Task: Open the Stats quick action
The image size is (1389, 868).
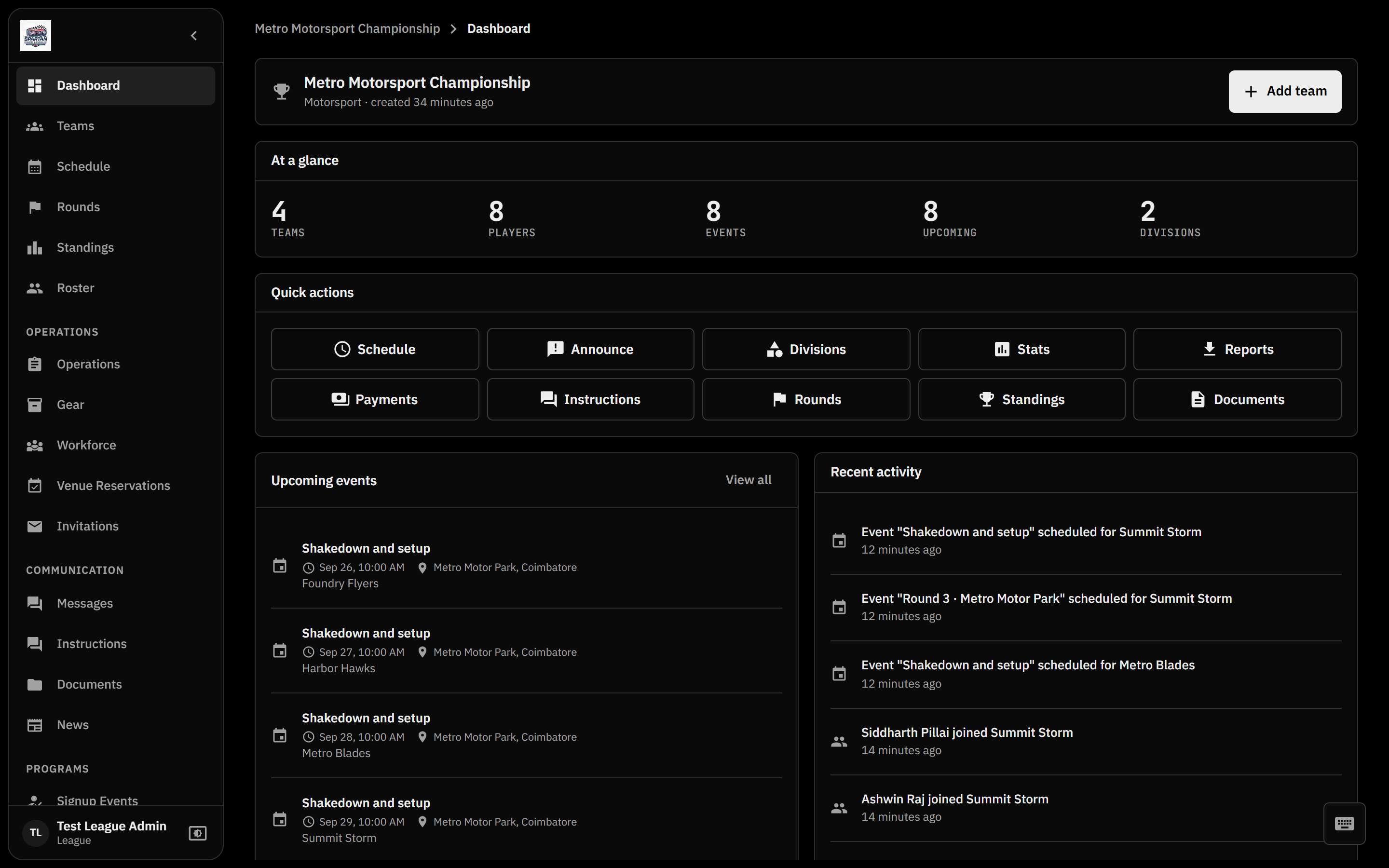Action: [1021, 349]
